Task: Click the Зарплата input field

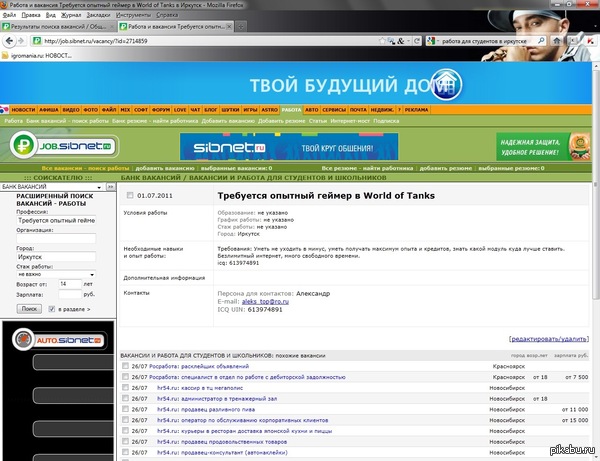Action: [x=70, y=294]
